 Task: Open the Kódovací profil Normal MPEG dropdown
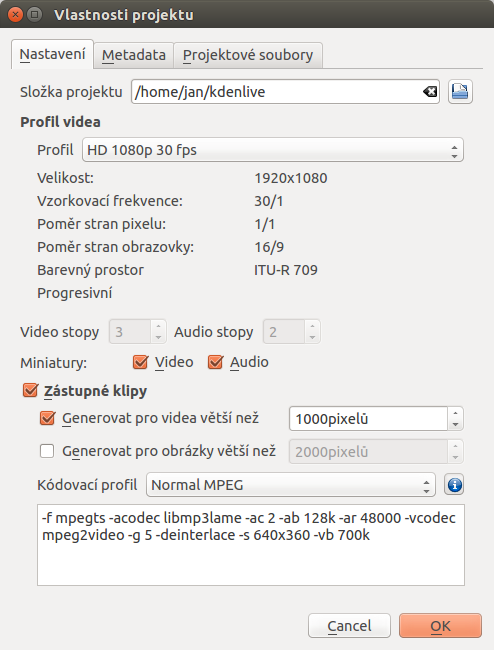[291, 485]
